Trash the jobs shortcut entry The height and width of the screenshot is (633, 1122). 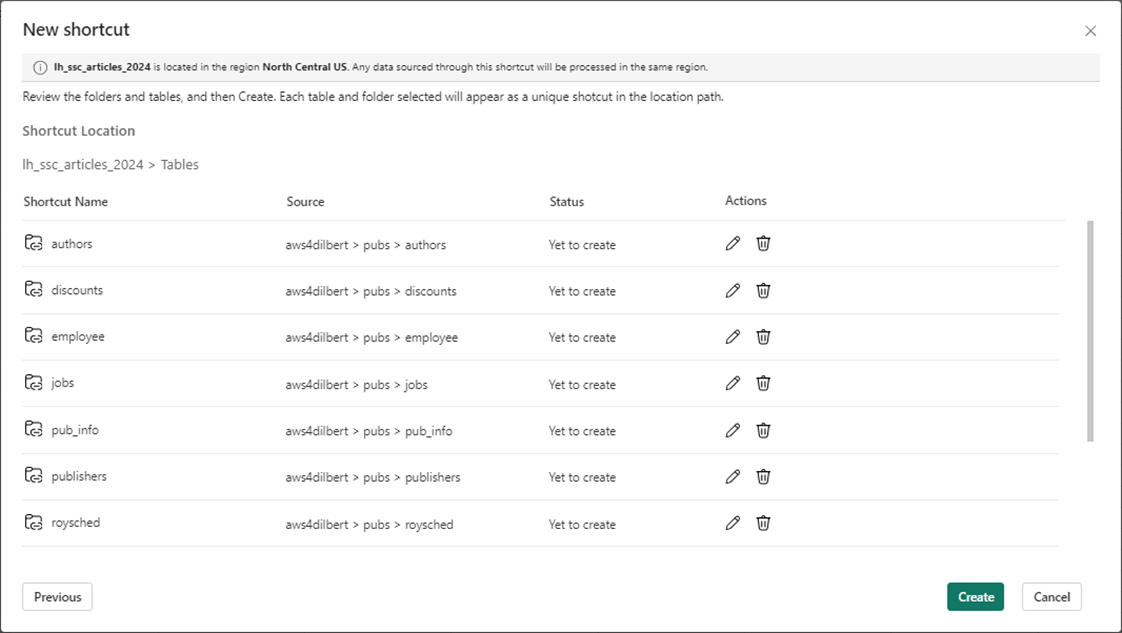pos(763,384)
